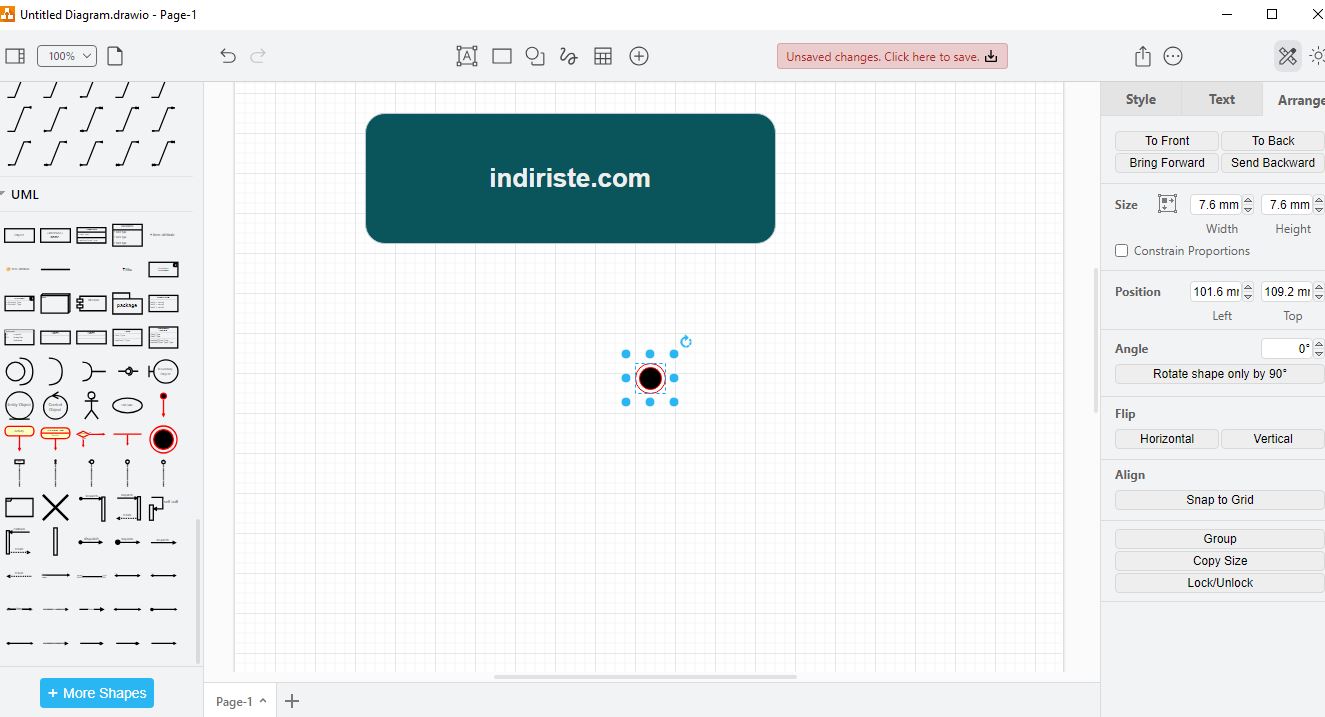Focus the Width input field

click(x=1215, y=204)
